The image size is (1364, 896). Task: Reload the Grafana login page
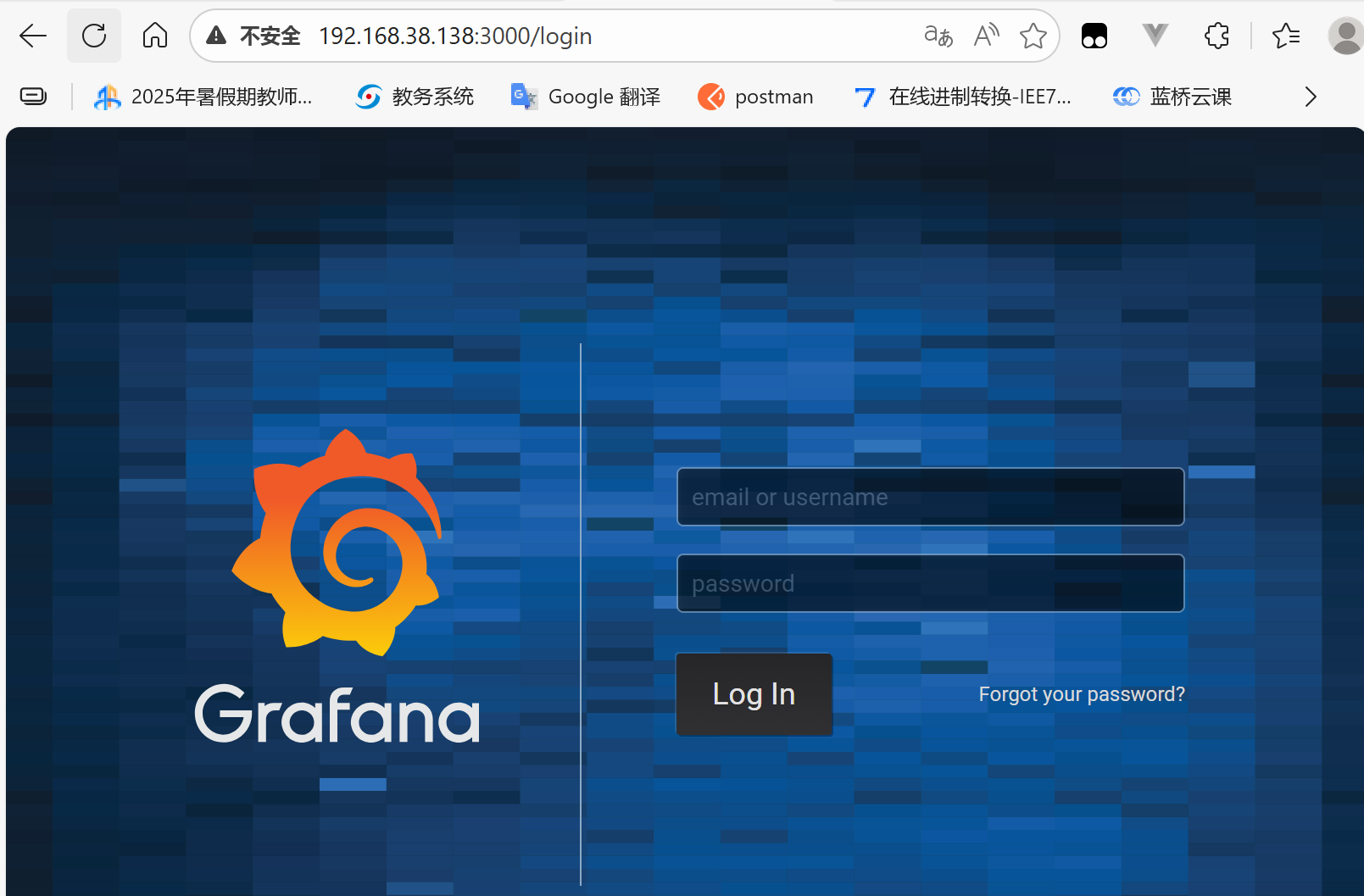point(94,36)
